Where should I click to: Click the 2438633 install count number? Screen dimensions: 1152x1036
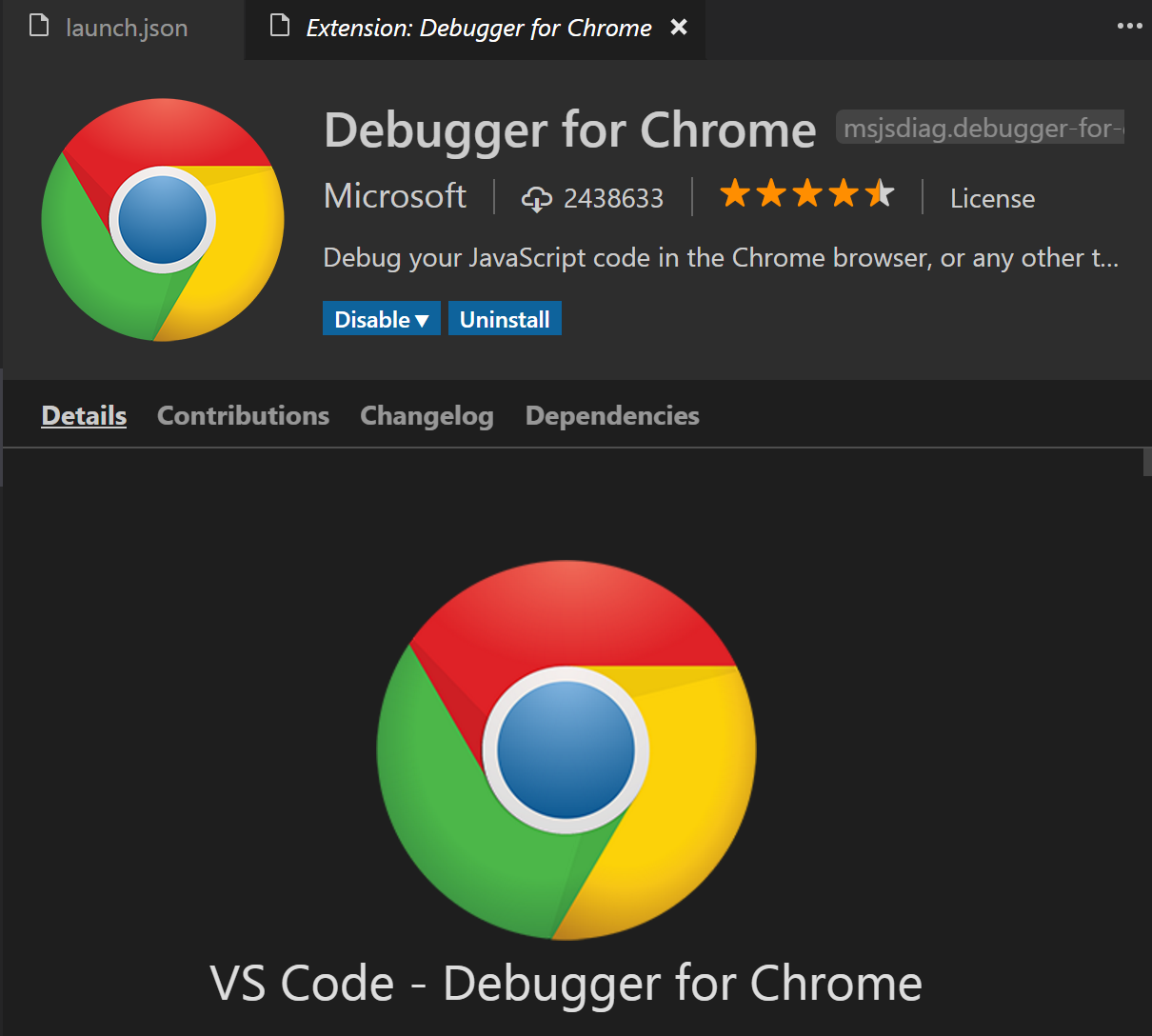(x=613, y=199)
